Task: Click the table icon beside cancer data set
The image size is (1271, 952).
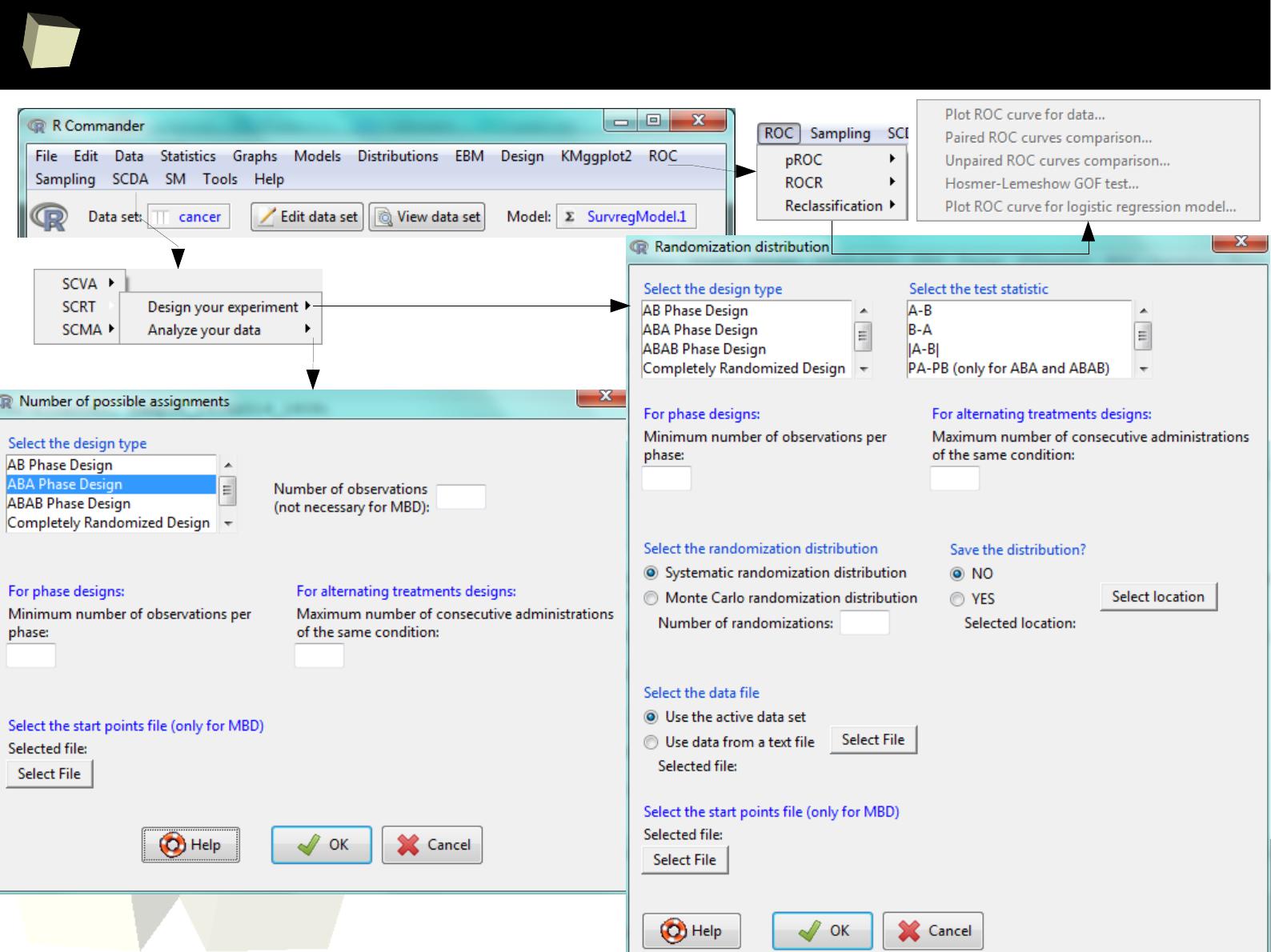Action: click(x=162, y=217)
